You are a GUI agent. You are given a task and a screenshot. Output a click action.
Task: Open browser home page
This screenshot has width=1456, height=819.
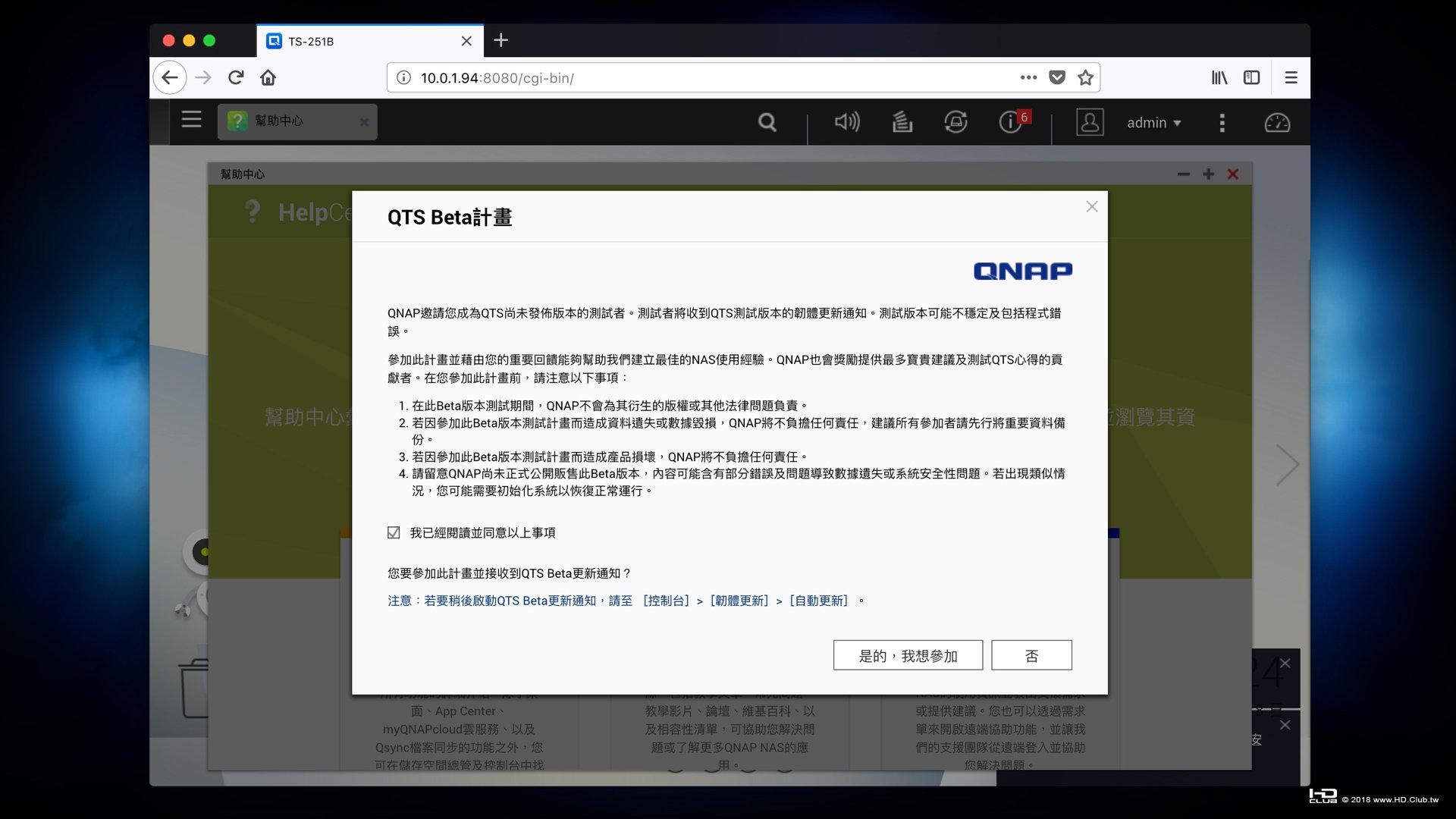(x=268, y=77)
